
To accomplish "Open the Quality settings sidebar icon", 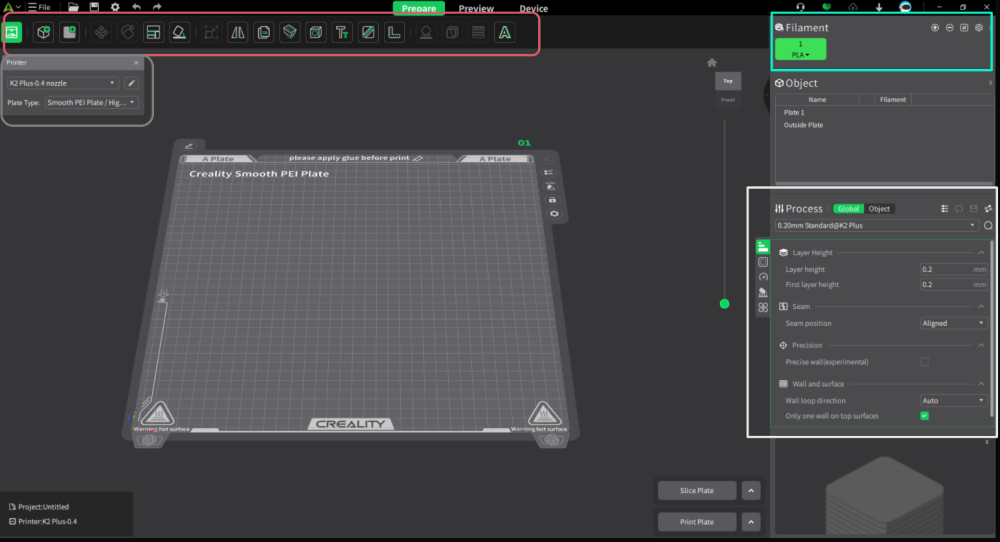I will pyautogui.click(x=763, y=247).
